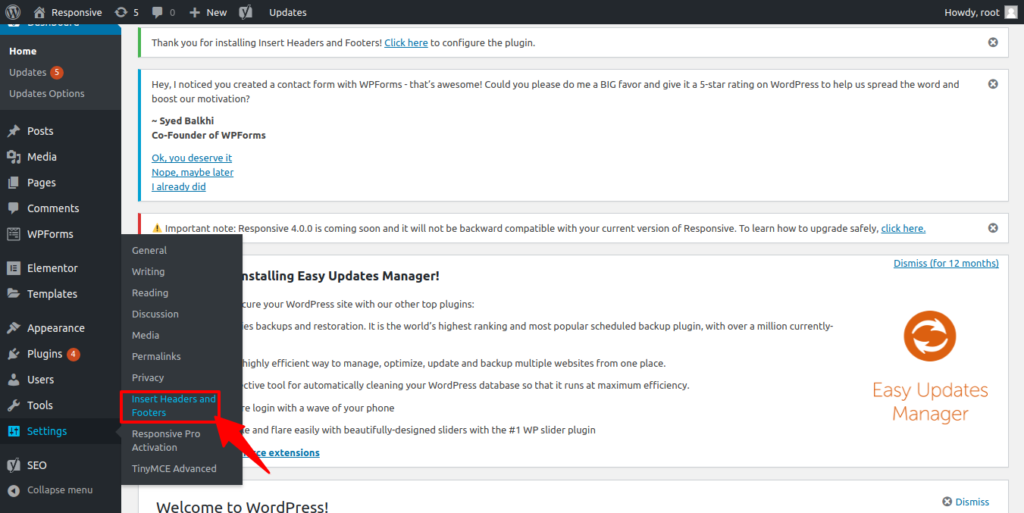Click the plus New button
1024x513 pixels.
pos(208,12)
